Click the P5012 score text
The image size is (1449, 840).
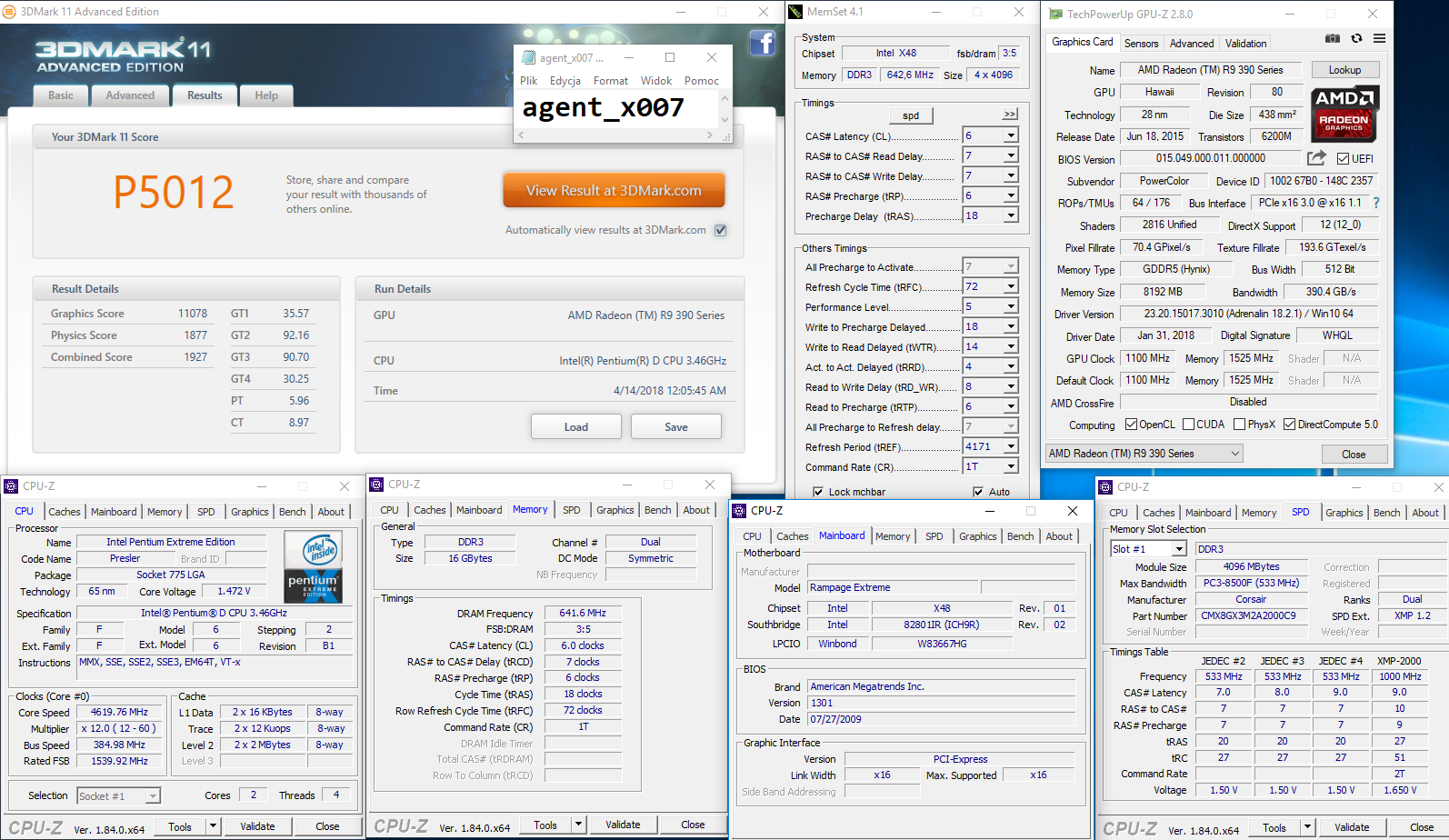173,192
